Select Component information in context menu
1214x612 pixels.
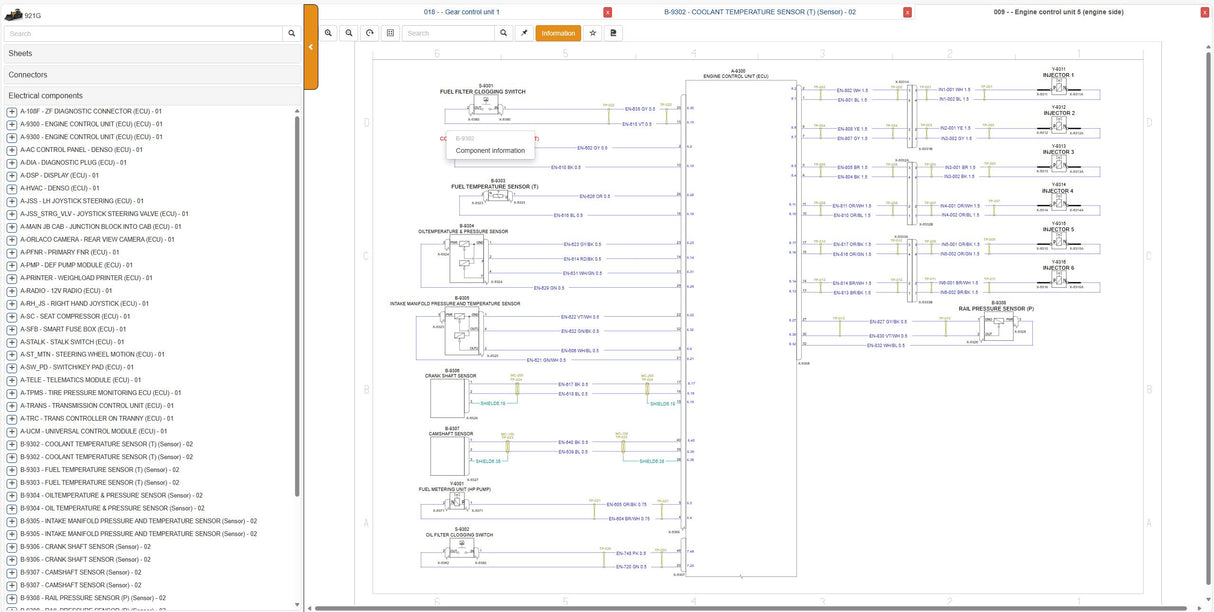(x=490, y=151)
